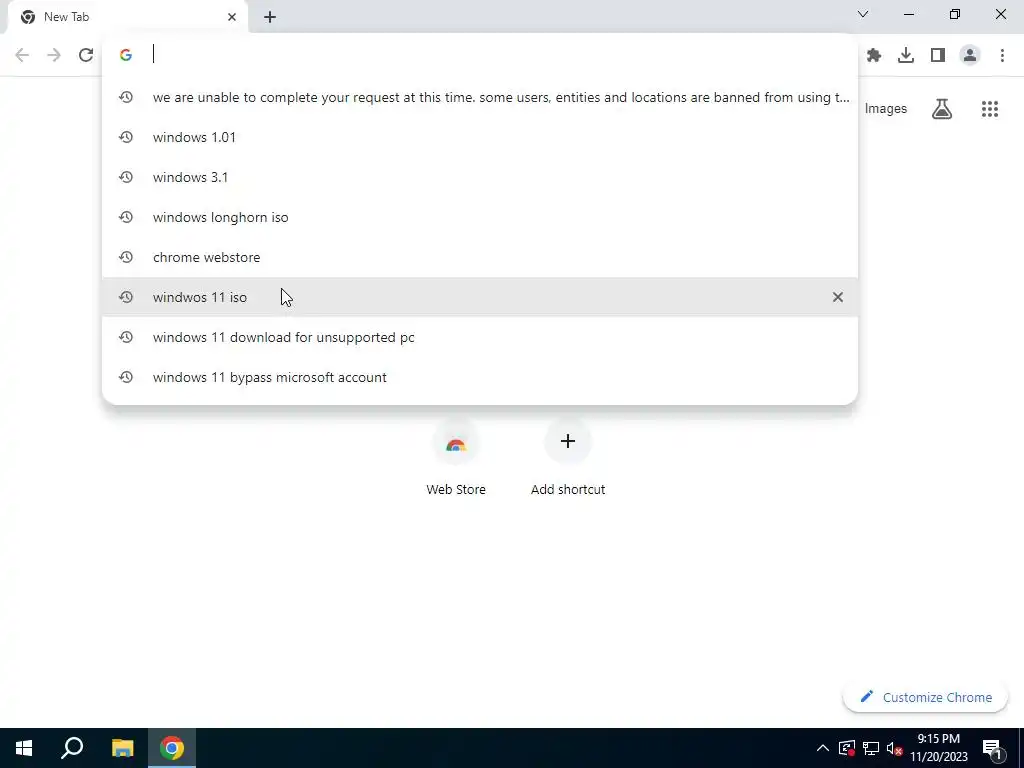The width and height of the screenshot is (1024, 768).
Task: Click the tray icon with red dot
Action: pyautogui.click(x=847, y=748)
